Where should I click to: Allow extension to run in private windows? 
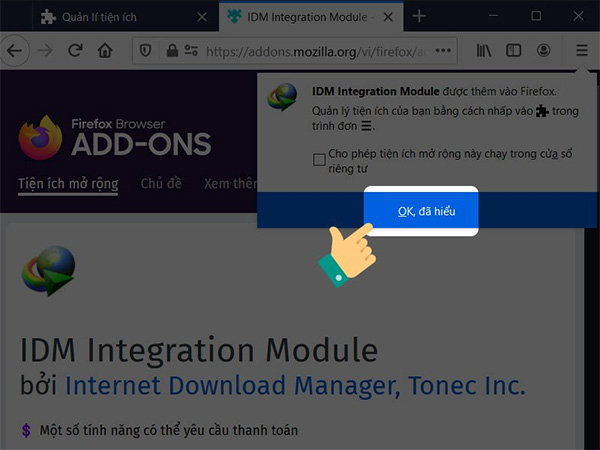[x=319, y=160]
